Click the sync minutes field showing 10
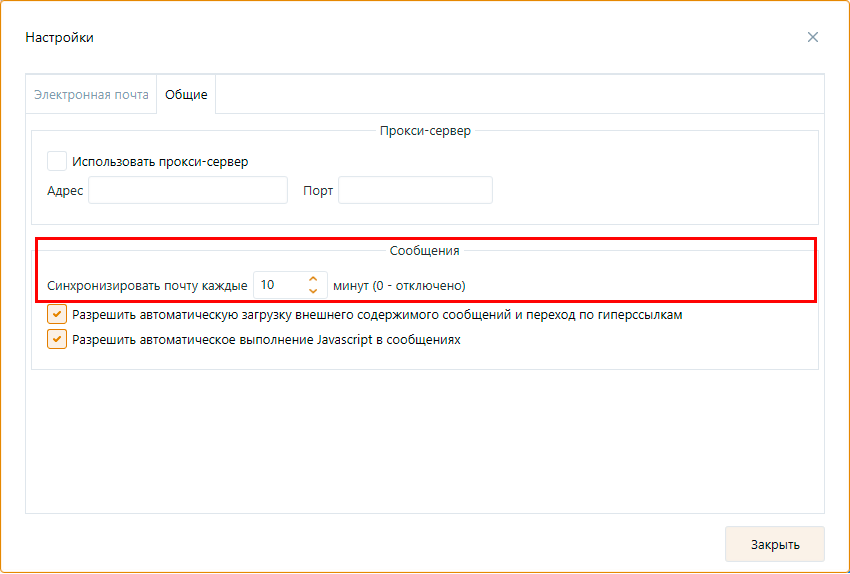Image resolution: width=850 pixels, height=574 pixels. (278, 285)
